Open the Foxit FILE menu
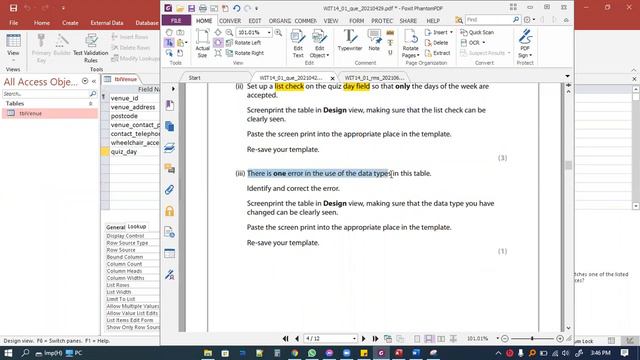The image size is (640, 360). (176, 20)
